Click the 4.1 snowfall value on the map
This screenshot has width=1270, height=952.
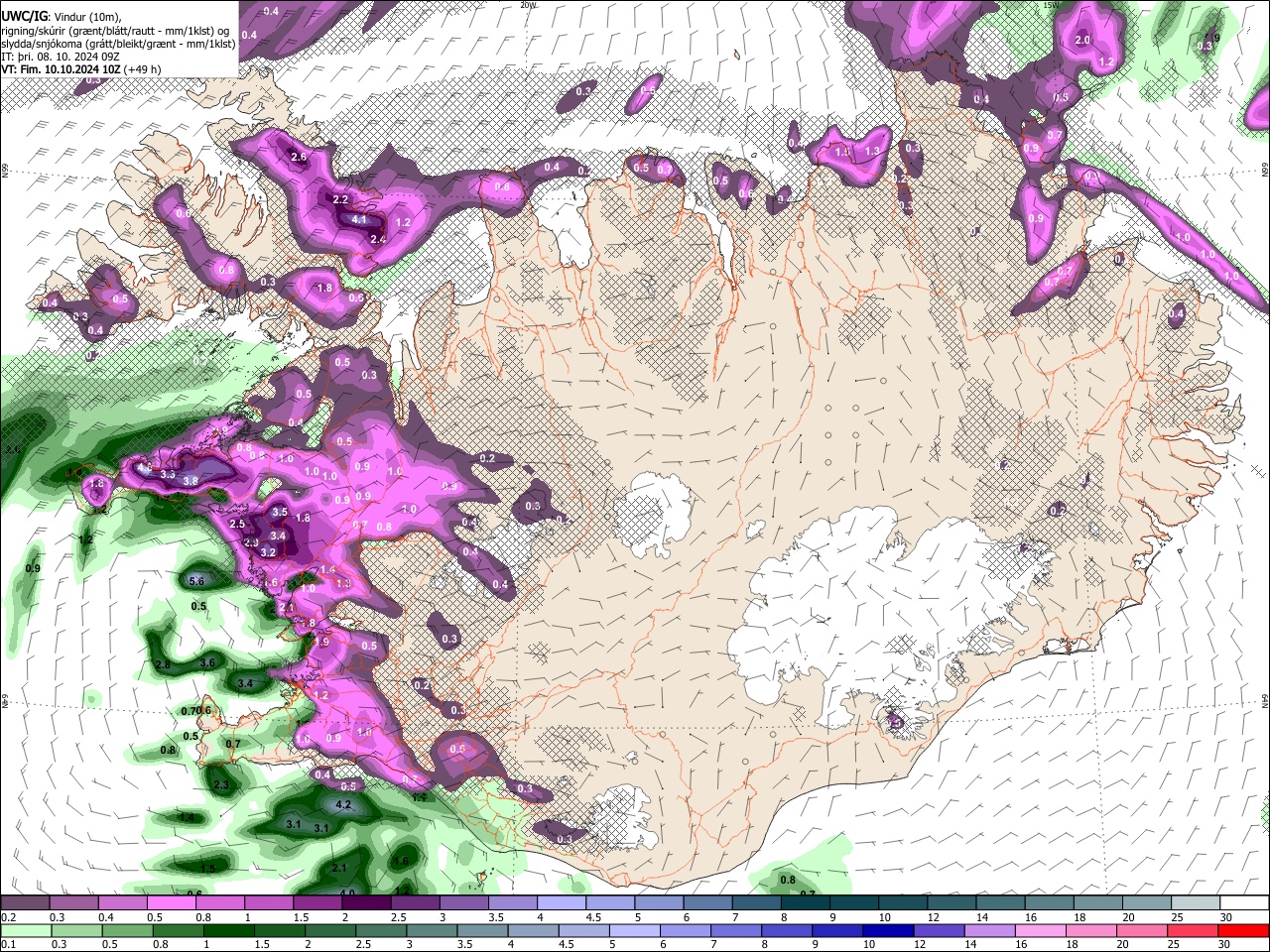[x=359, y=220]
